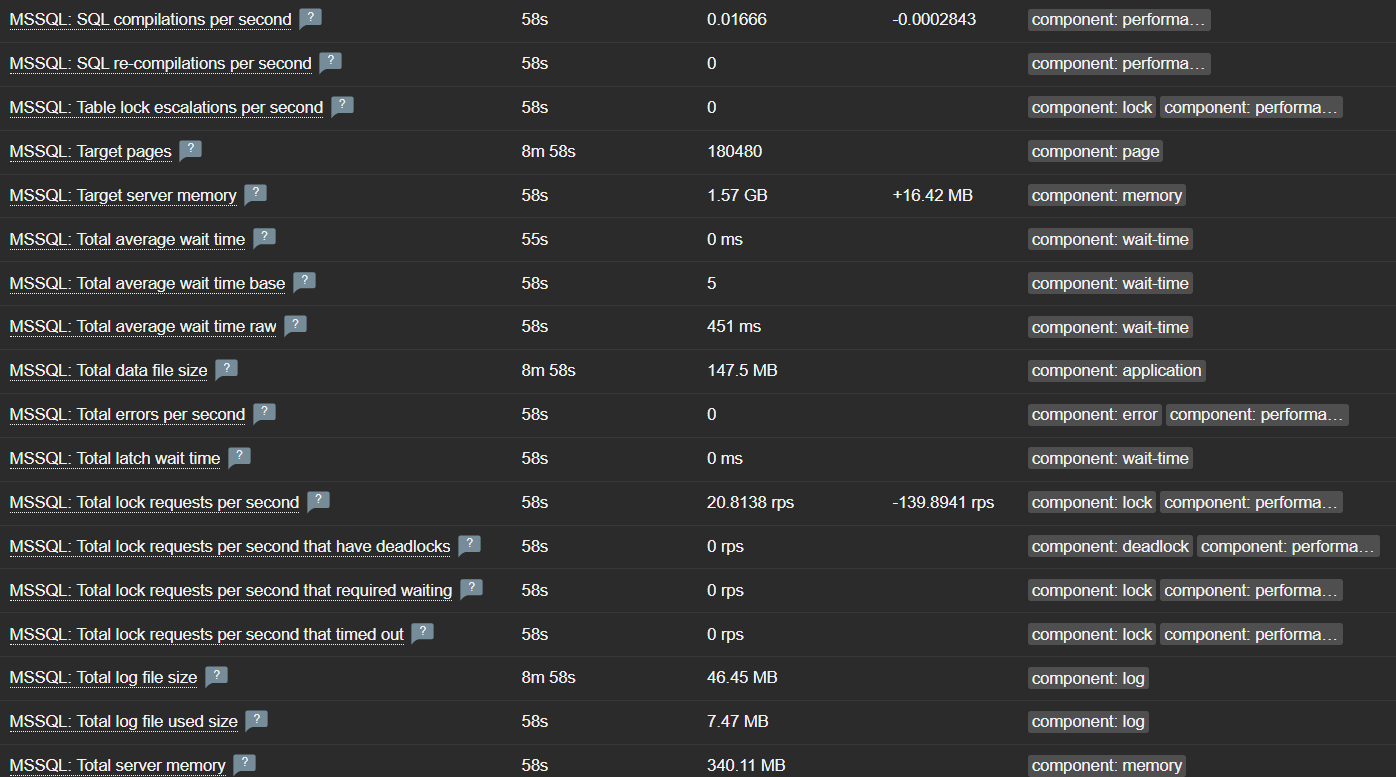The height and width of the screenshot is (777, 1396).
Task: Select MSSQL: Total average wait time link
Action: (x=127, y=240)
